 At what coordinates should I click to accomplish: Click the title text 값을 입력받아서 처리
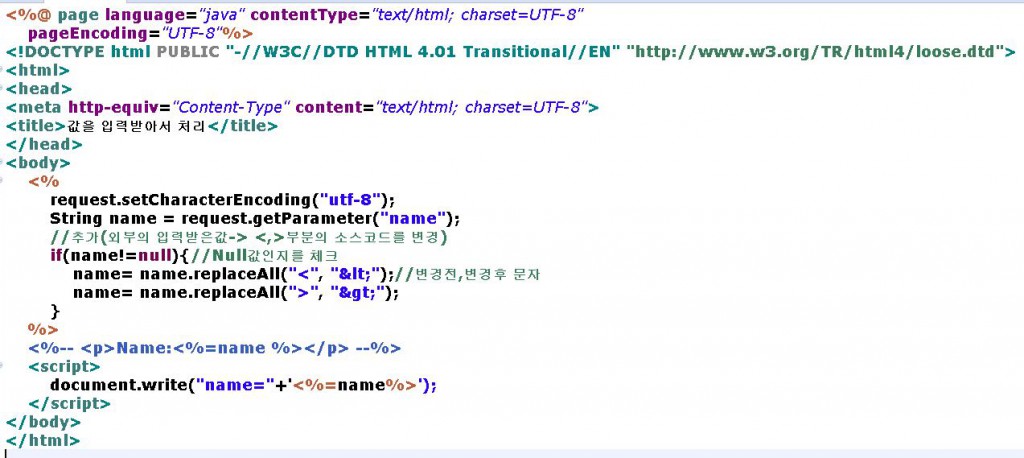pyautogui.click(x=136, y=126)
